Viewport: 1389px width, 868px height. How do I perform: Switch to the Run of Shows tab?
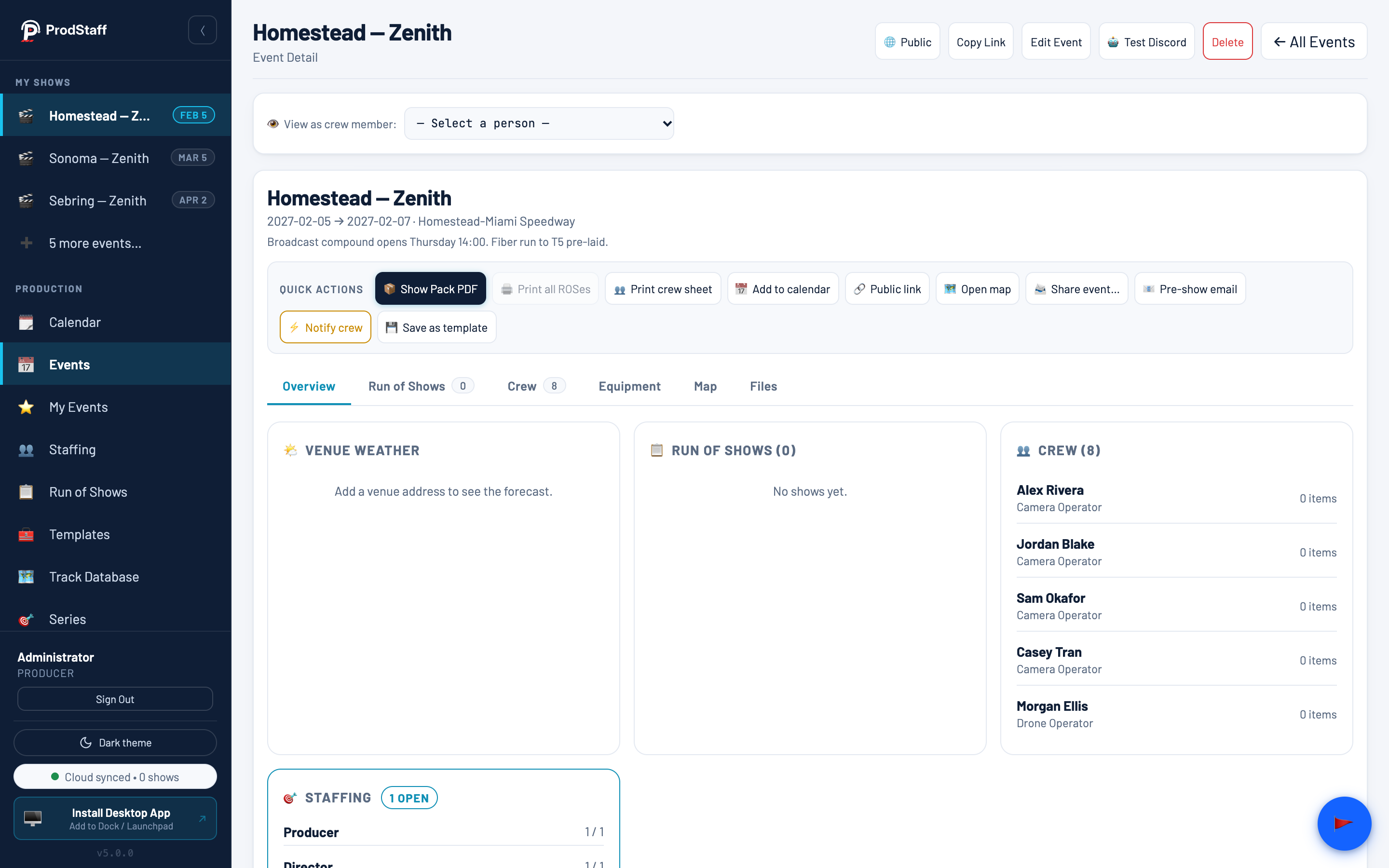tap(421, 386)
